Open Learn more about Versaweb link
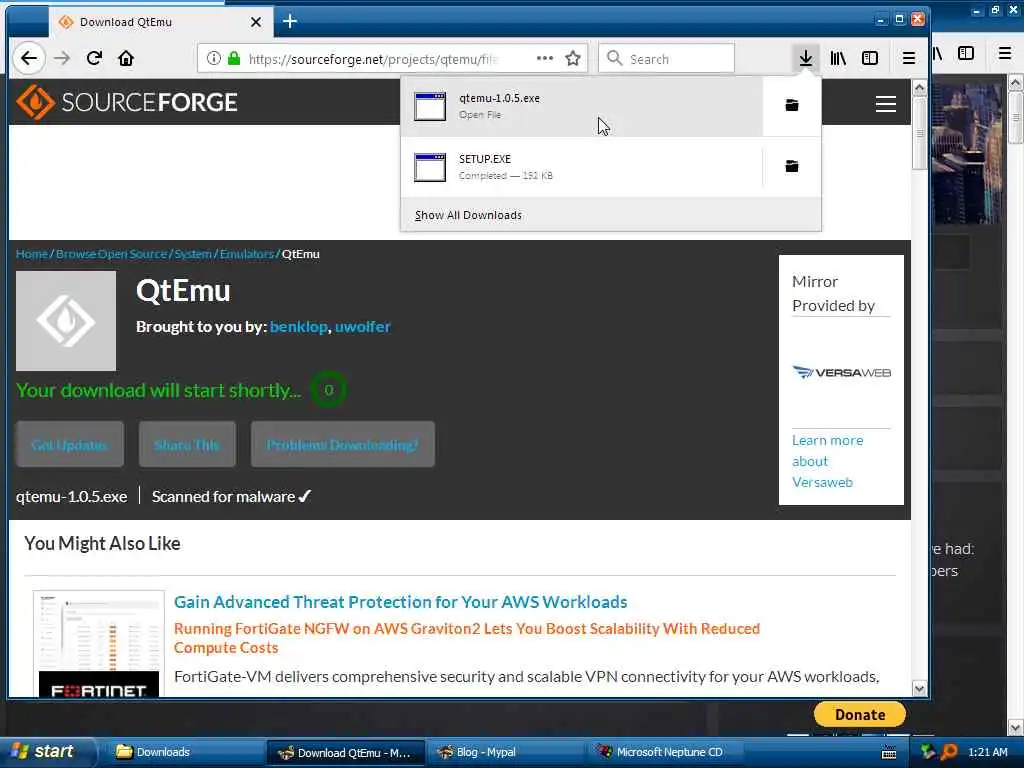Viewport: 1024px width, 768px height. click(827, 461)
